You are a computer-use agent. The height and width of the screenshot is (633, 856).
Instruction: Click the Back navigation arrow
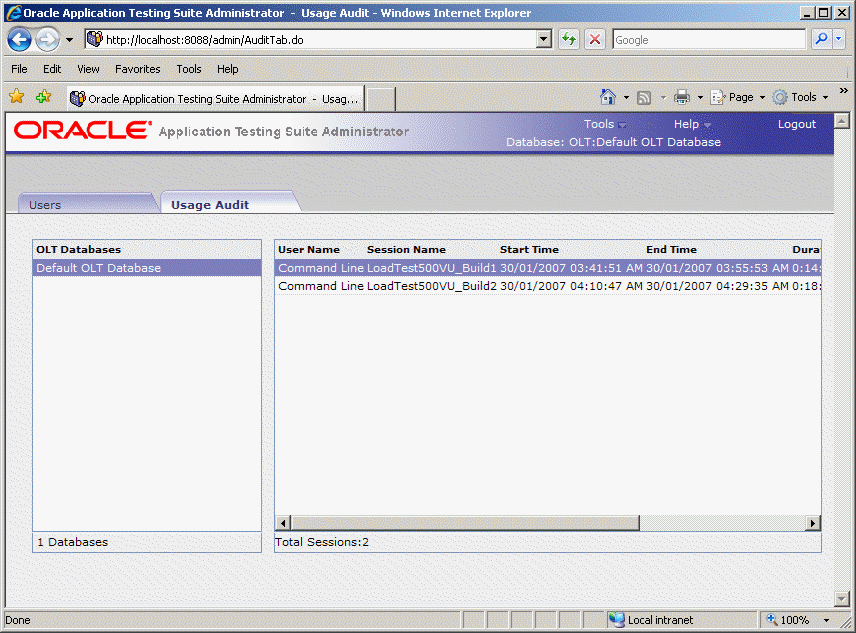pos(19,39)
